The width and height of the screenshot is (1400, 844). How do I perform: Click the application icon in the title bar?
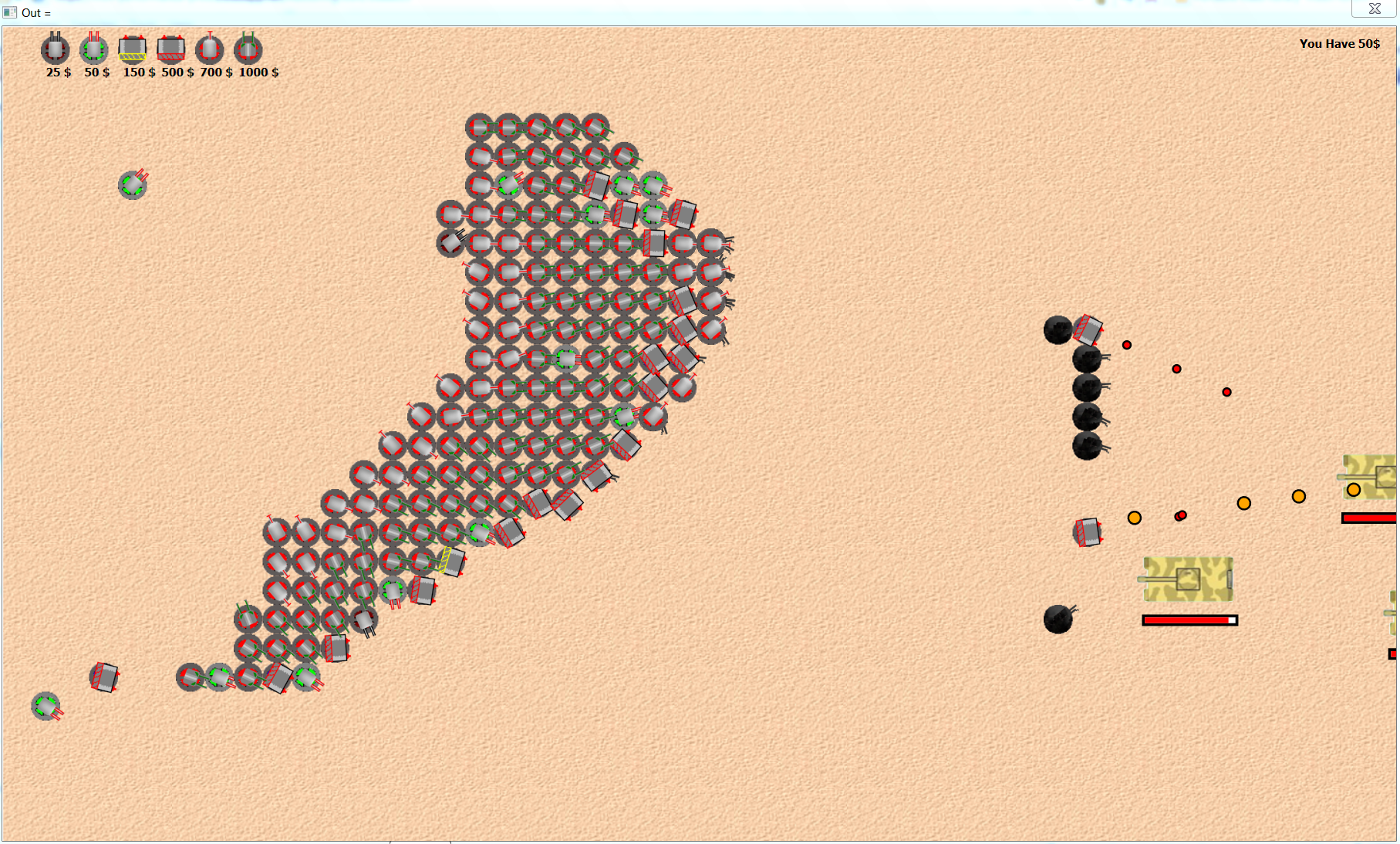pyautogui.click(x=10, y=12)
